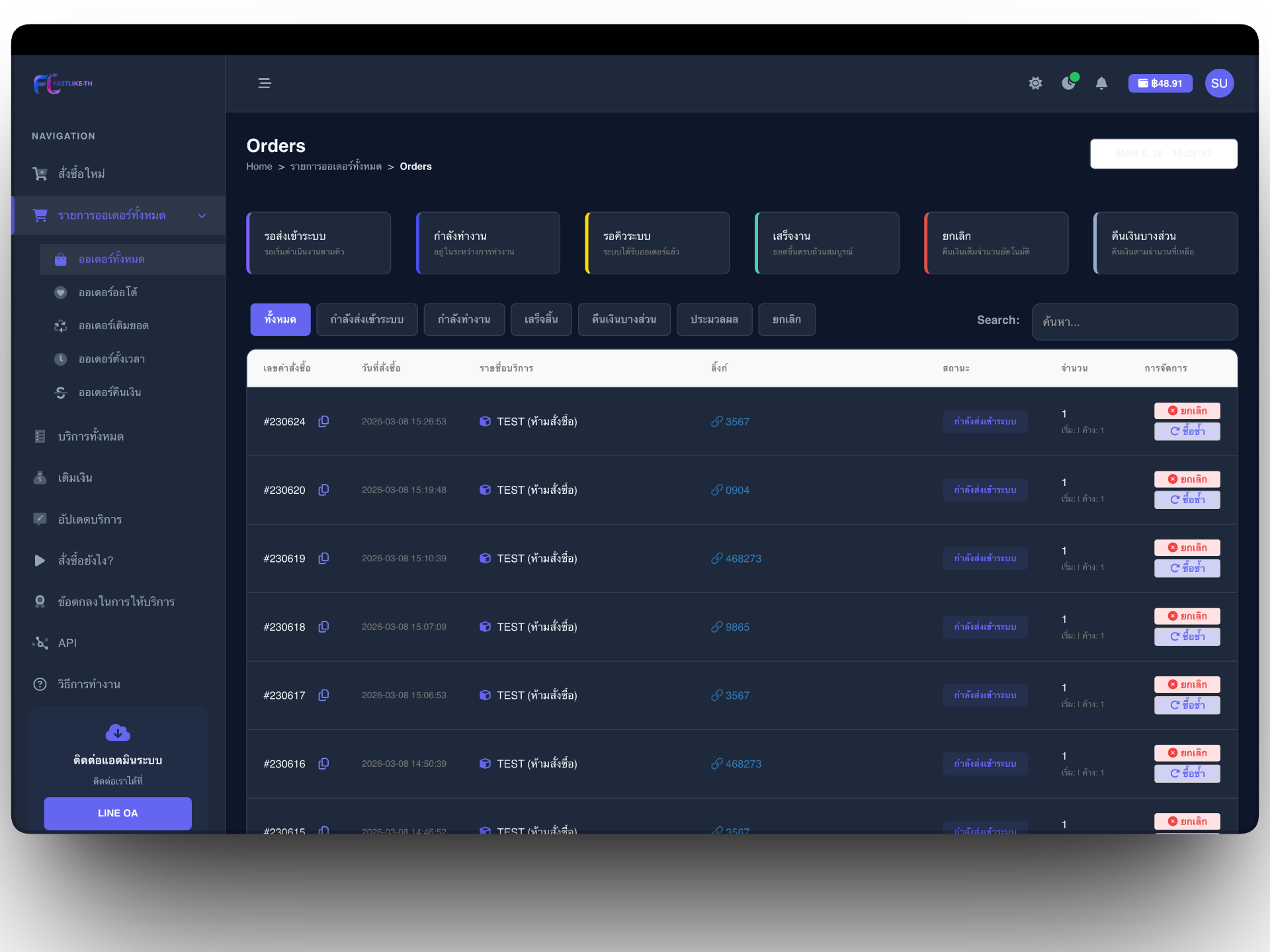The width and height of the screenshot is (1270, 952).
Task: Open notifications bell icon
Action: (x=1101, y=83)
